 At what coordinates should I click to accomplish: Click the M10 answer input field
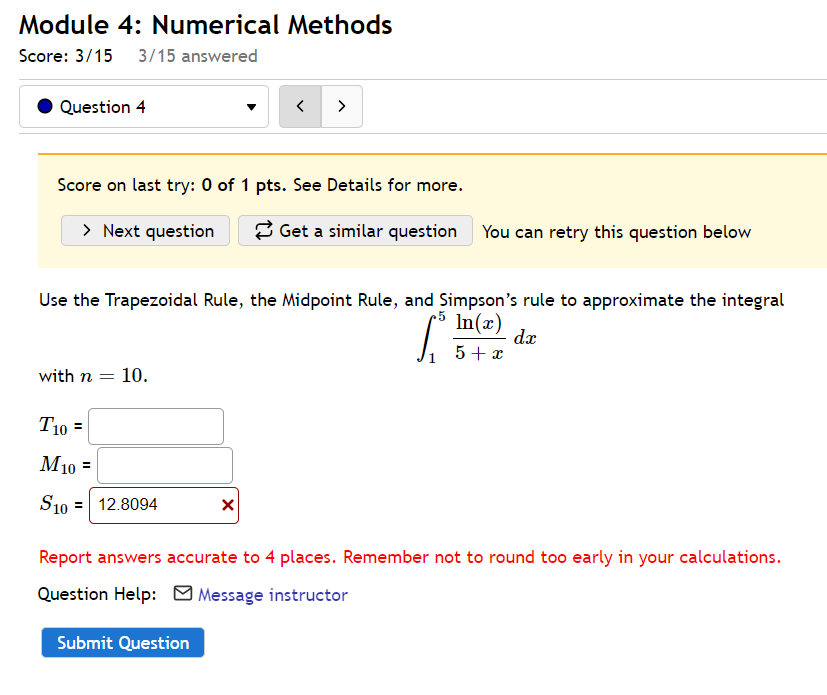click(x=164, y=465)
